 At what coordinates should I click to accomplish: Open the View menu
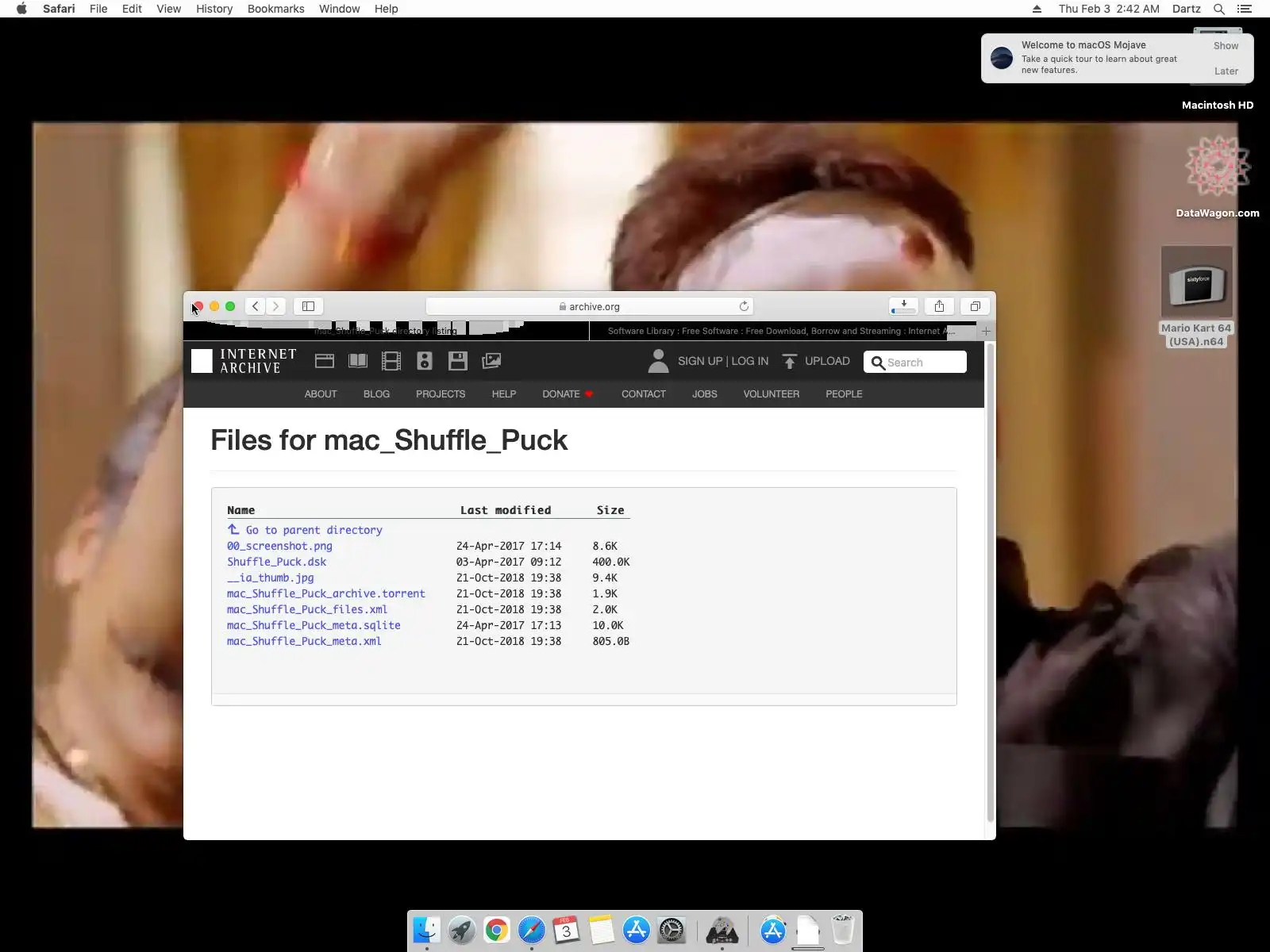(x=168, y=9)
